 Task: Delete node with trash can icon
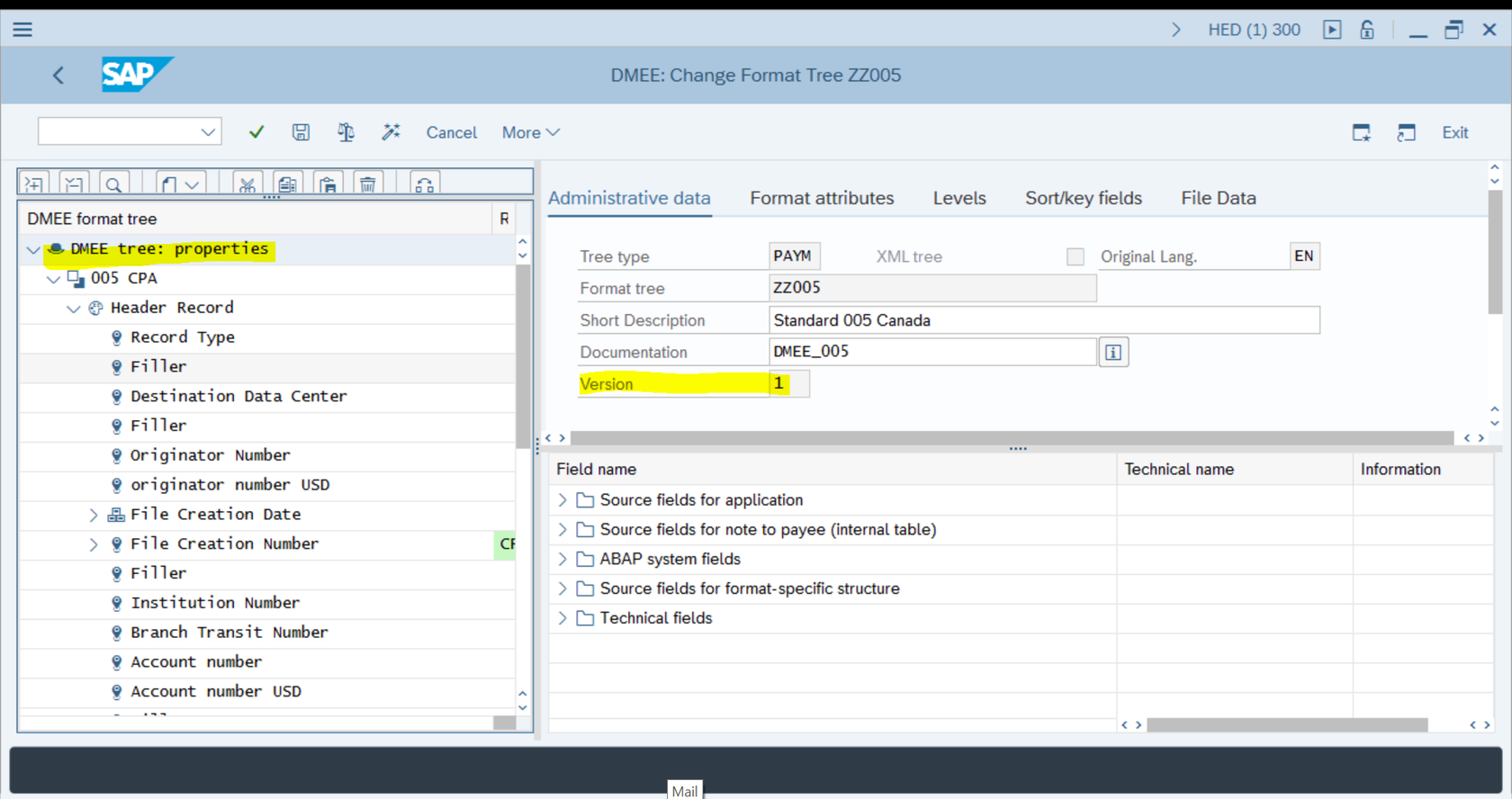(x=367, y=184)
